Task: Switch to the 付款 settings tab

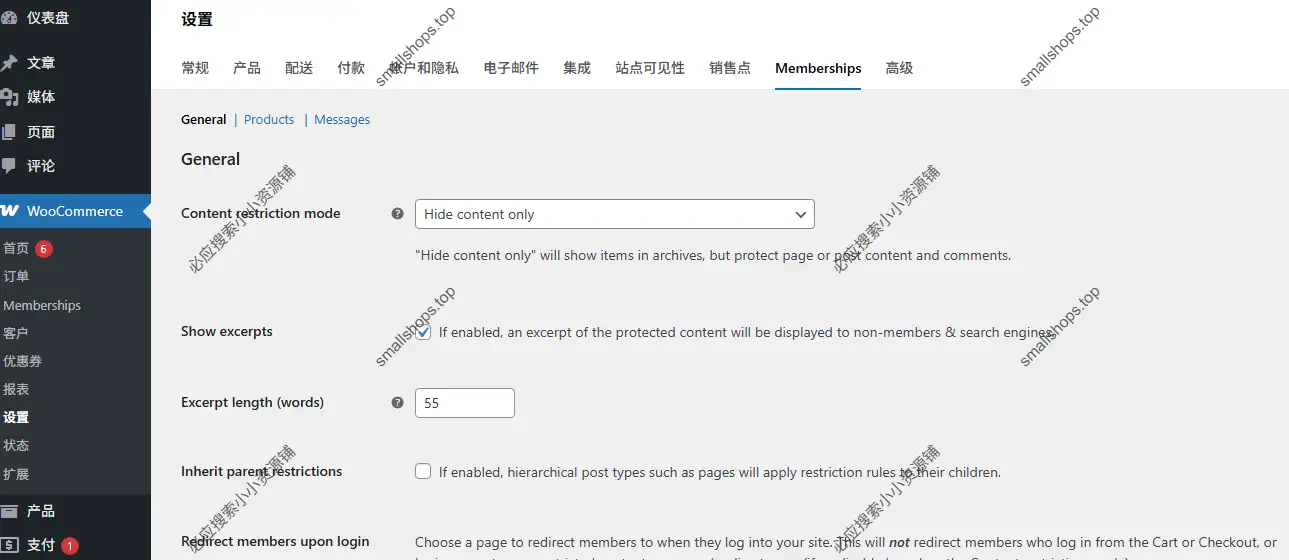Action: pos(351,68)
